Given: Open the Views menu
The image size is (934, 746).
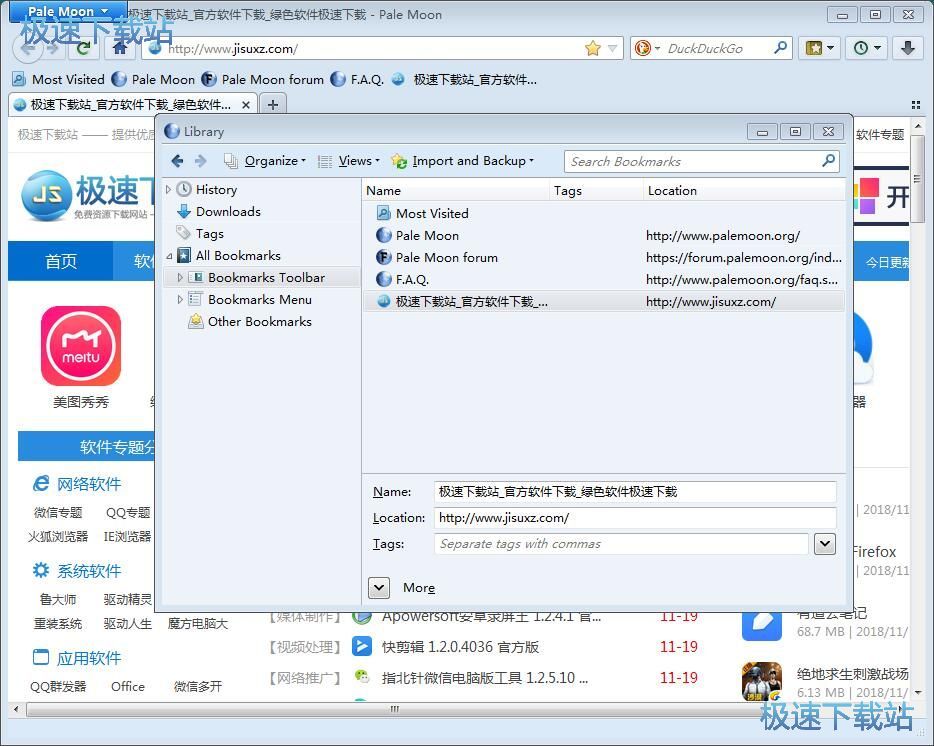Looking at the screenshot, I should pos(349,161).
